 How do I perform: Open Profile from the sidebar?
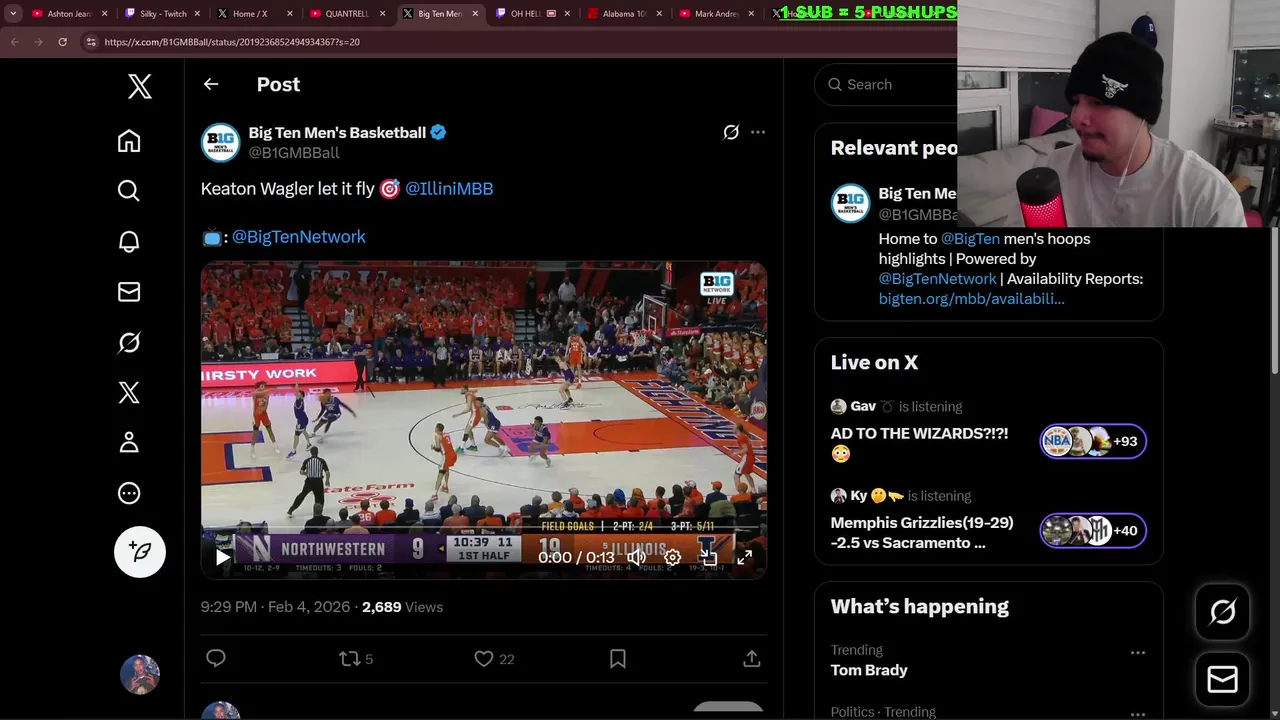click(x=129, y=442)
